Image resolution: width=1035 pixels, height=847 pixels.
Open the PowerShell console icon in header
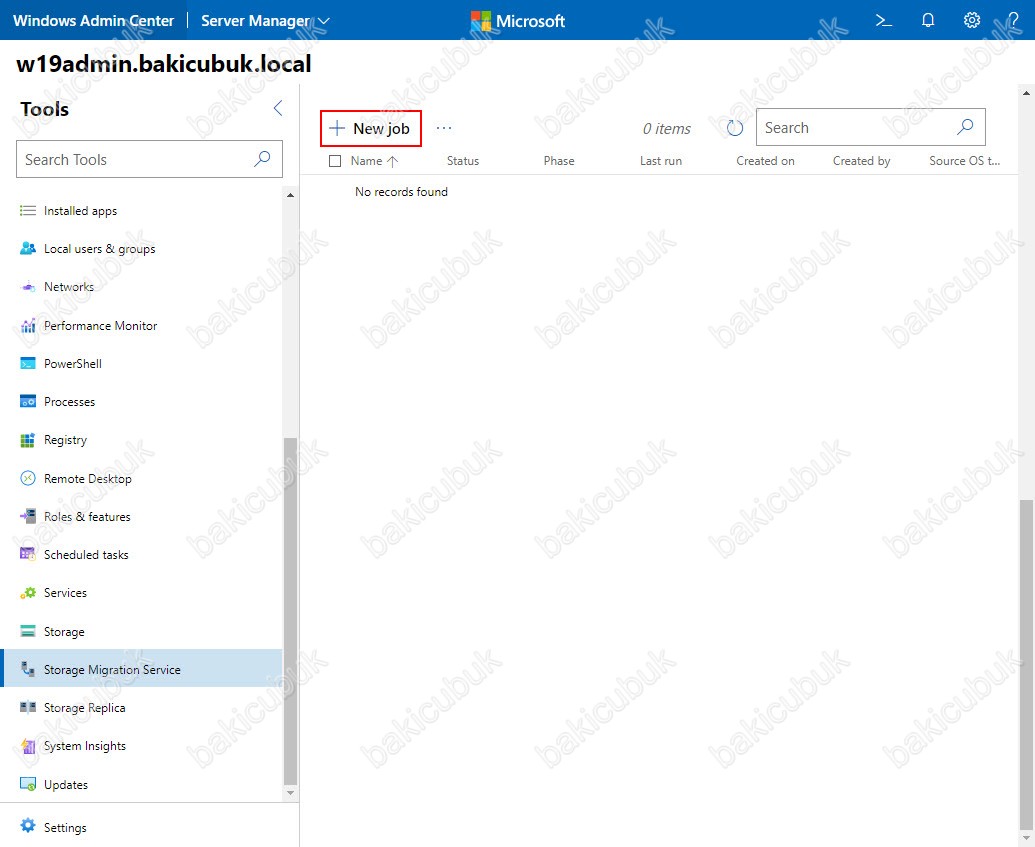click(884, 20)
